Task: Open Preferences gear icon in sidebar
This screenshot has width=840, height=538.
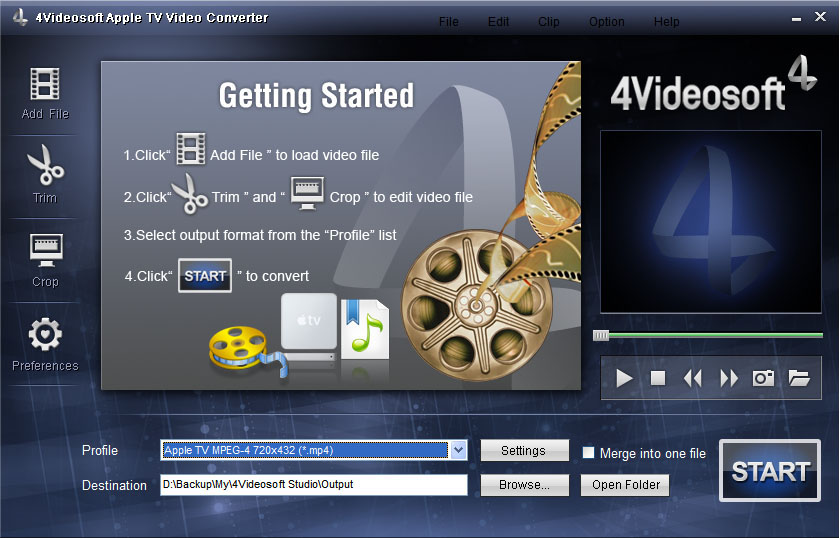Action: click(45, 334)
